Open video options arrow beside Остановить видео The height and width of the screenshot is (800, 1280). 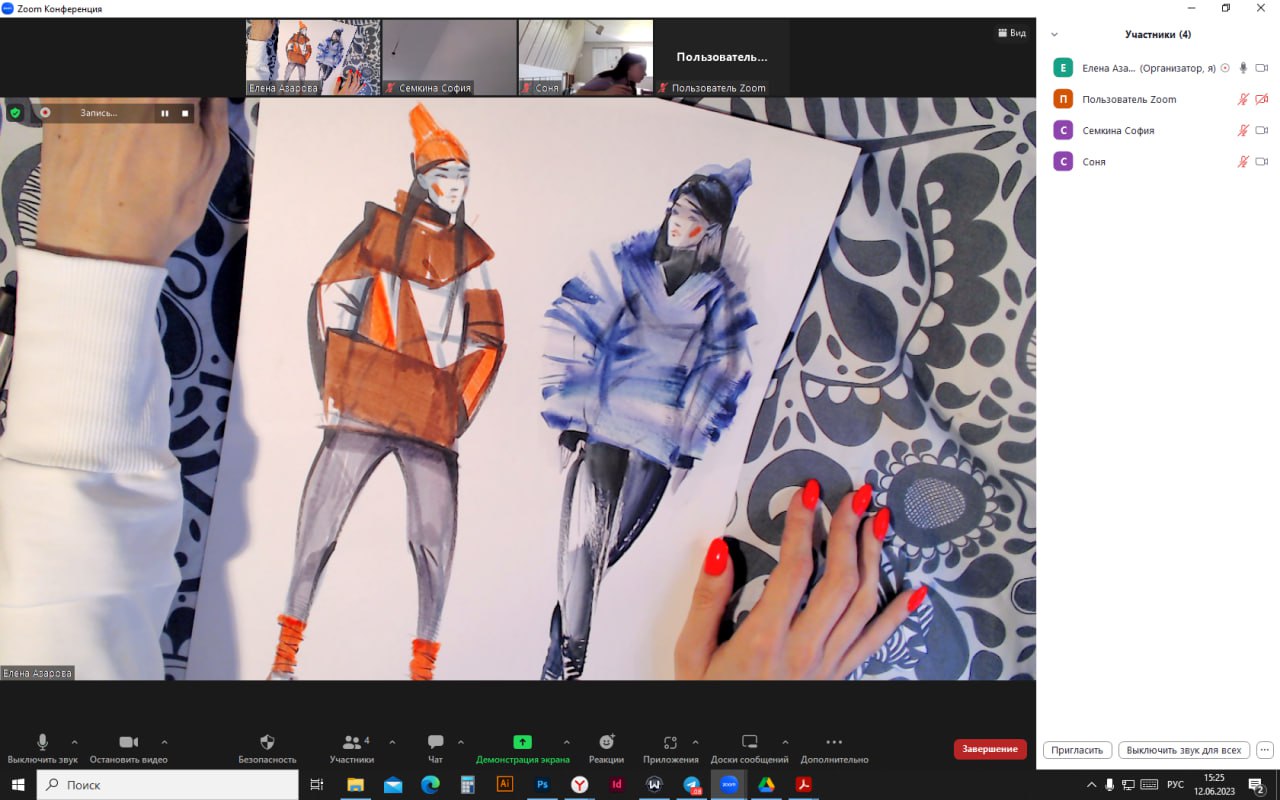click(x=164, y=742)
